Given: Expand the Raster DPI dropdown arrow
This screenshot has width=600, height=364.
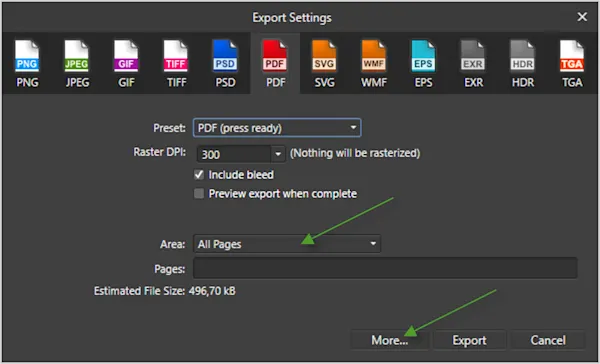Looking at the screenshot, I should point(278,154).
